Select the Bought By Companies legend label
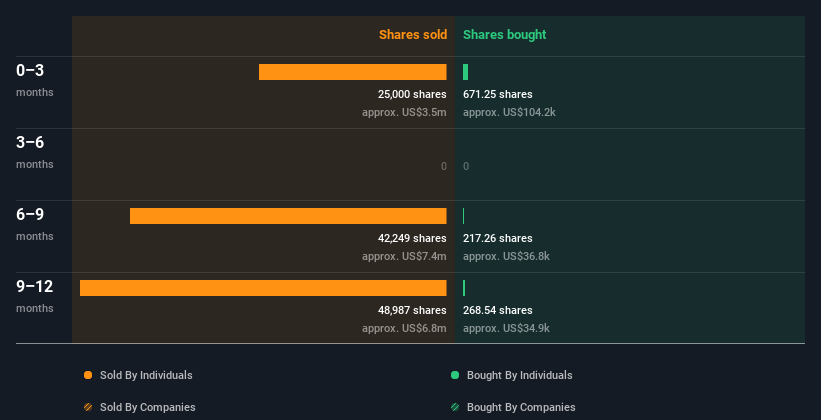The width and height of the screenshot is (821, 420). click(521, 407)
